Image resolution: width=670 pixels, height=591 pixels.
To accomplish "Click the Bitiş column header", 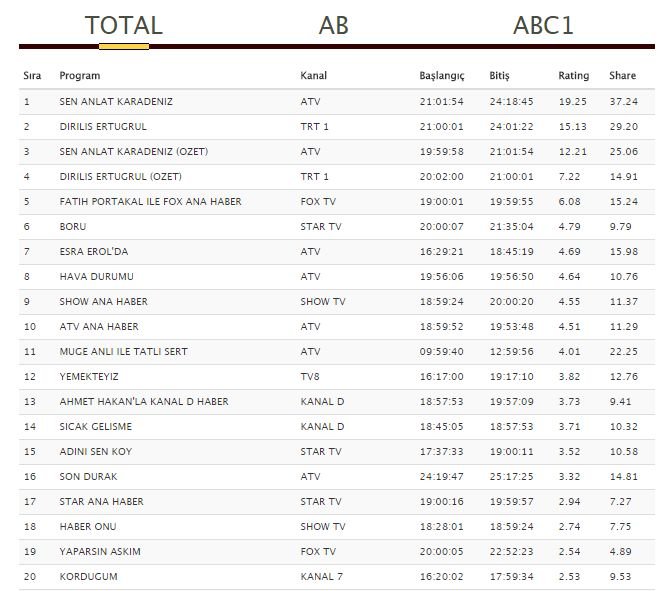I will coord(499,76).
